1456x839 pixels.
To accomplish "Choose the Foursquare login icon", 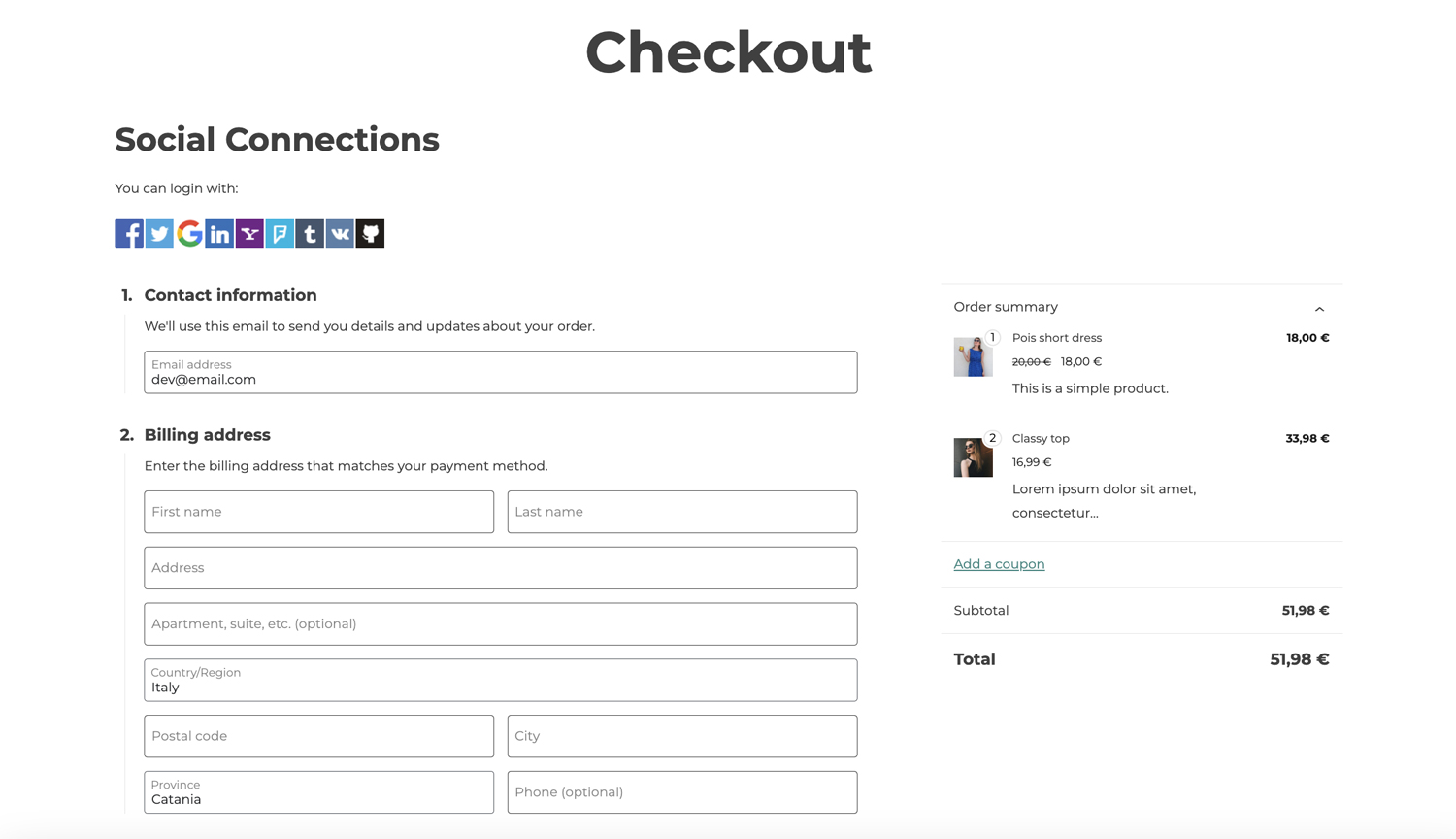I will 280,233.
